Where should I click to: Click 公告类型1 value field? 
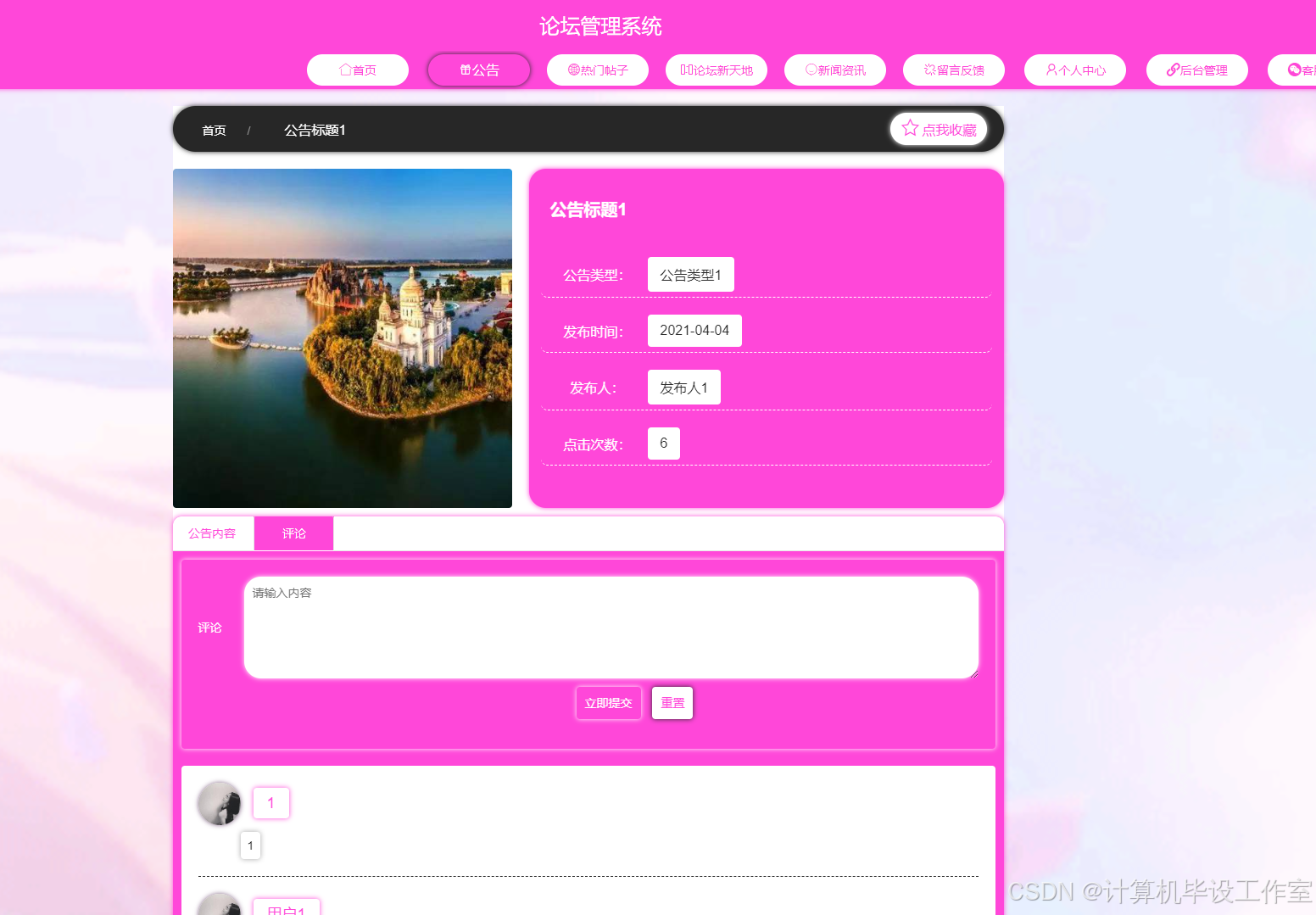tap(691, 275)
